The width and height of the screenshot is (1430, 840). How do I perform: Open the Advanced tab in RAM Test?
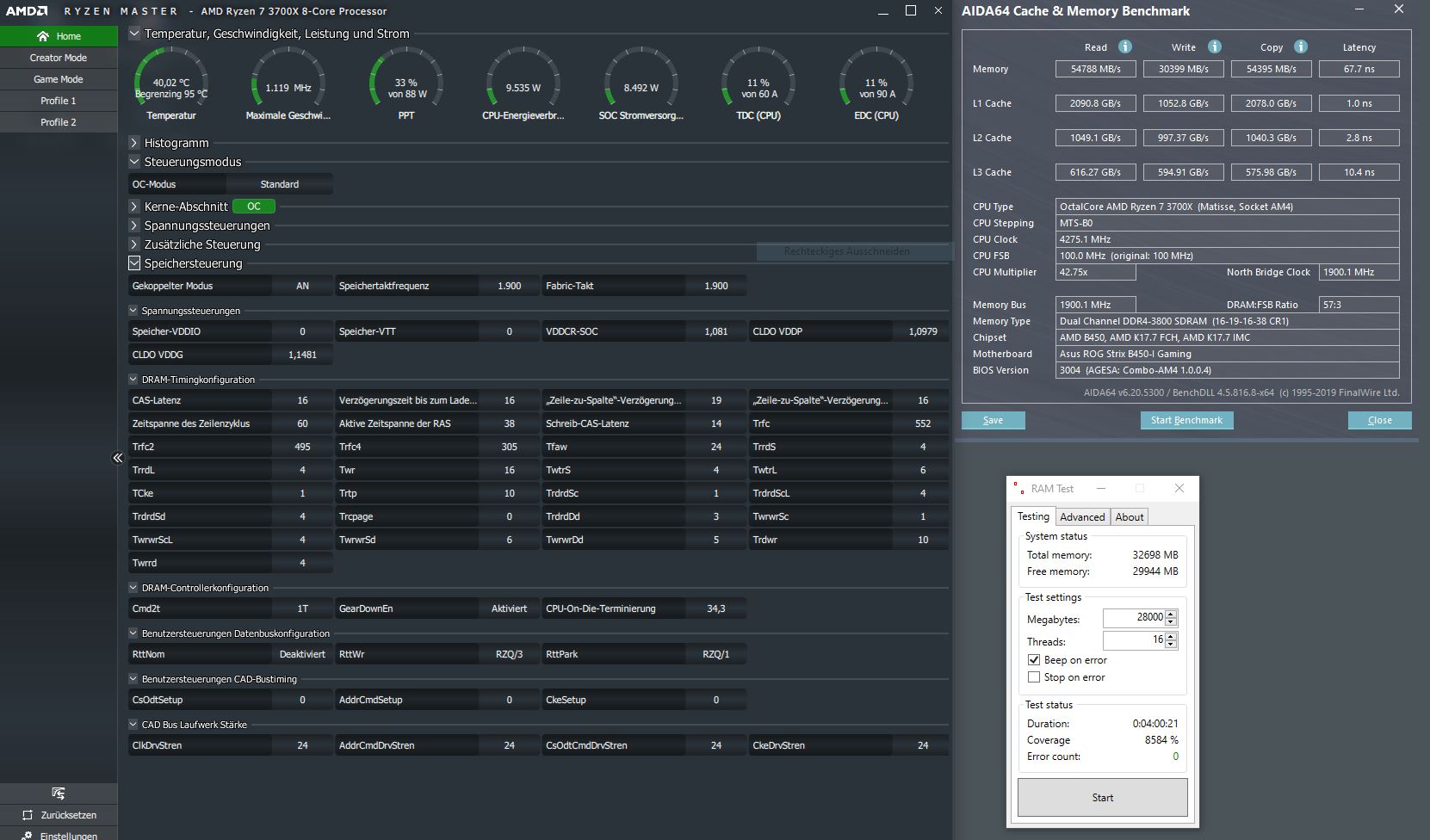click(1082, 517)
